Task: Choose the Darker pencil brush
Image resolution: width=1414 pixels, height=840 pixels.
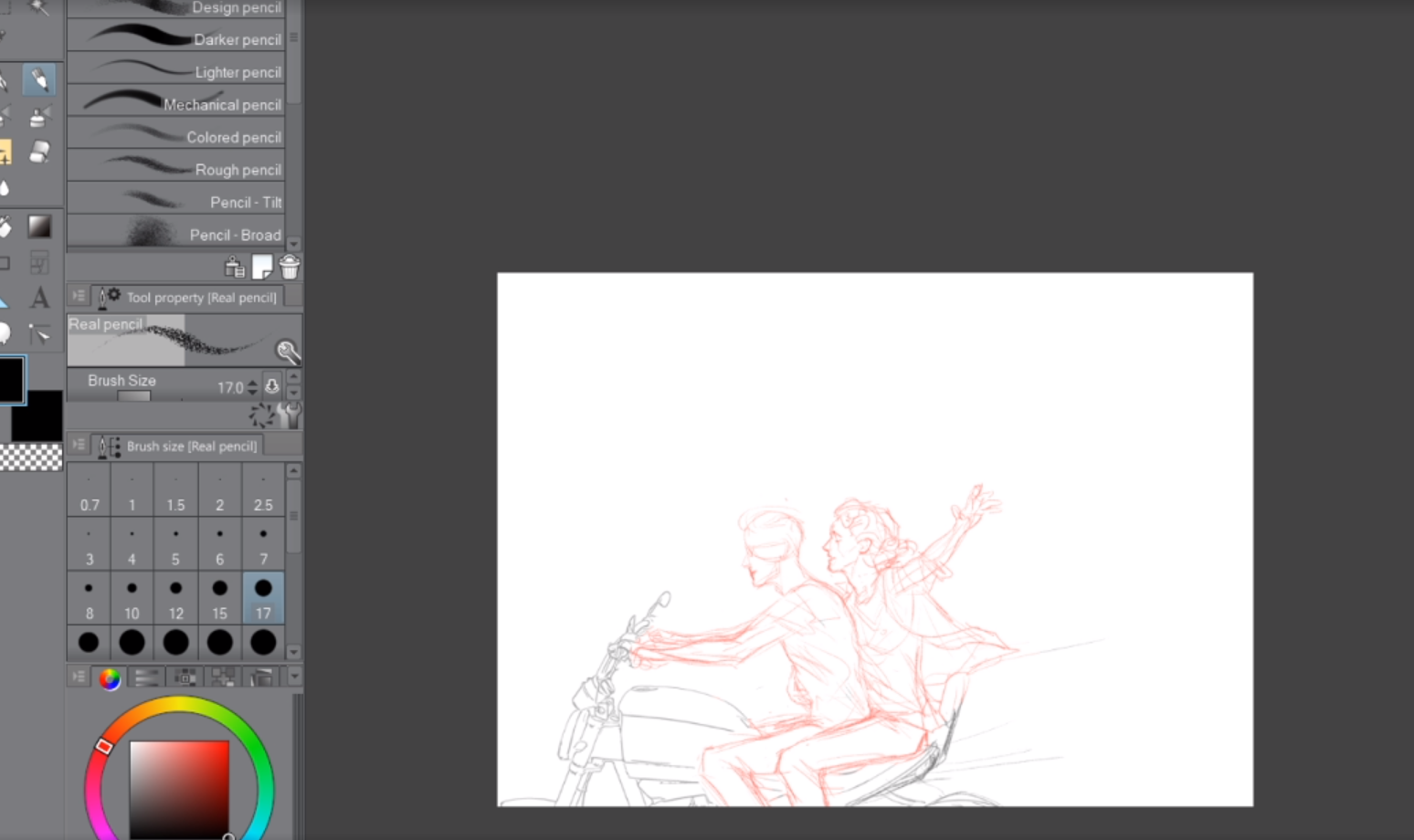Action: [176, 38]
